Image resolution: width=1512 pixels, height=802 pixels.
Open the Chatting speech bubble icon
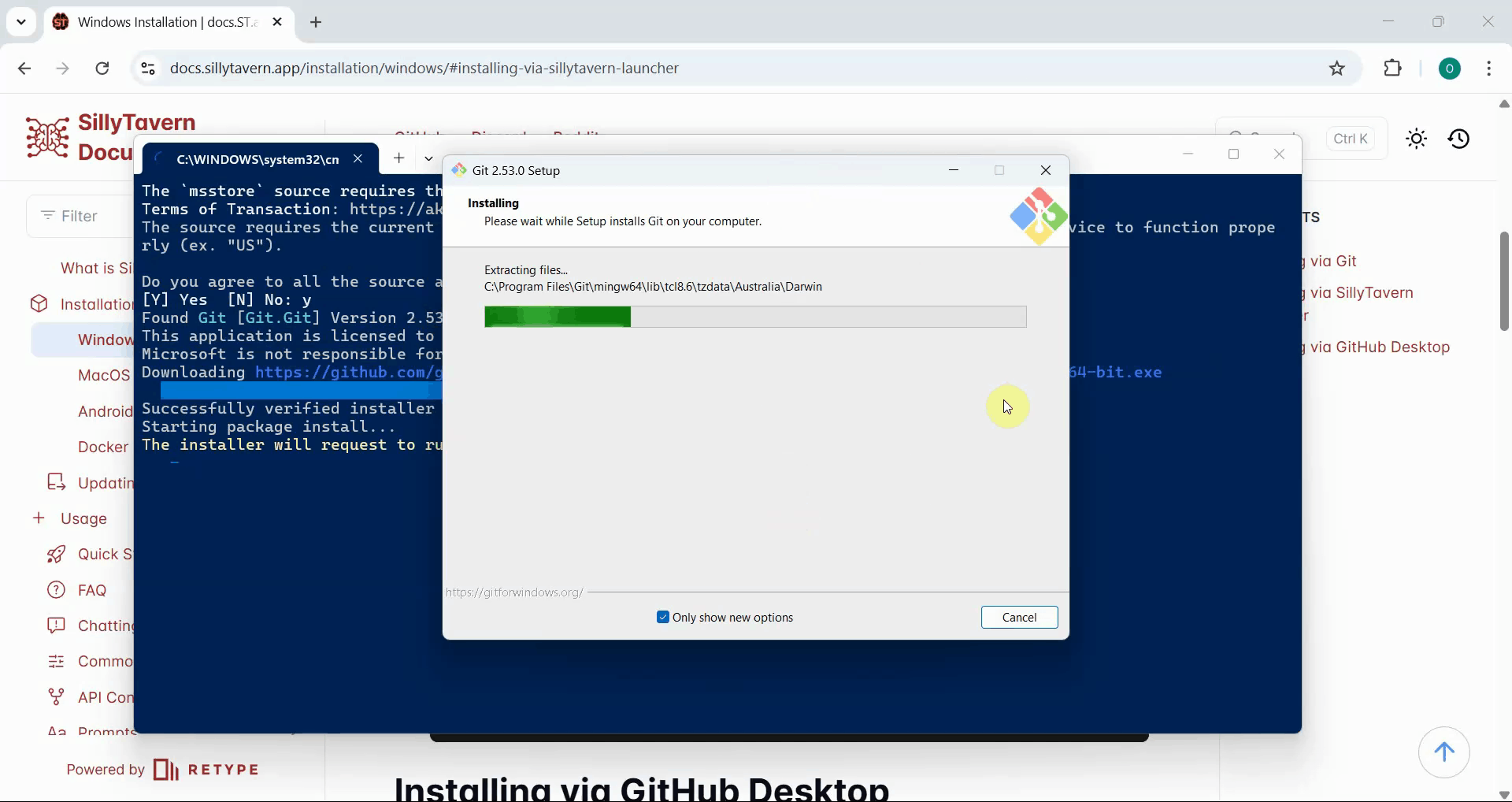[55, 625]
